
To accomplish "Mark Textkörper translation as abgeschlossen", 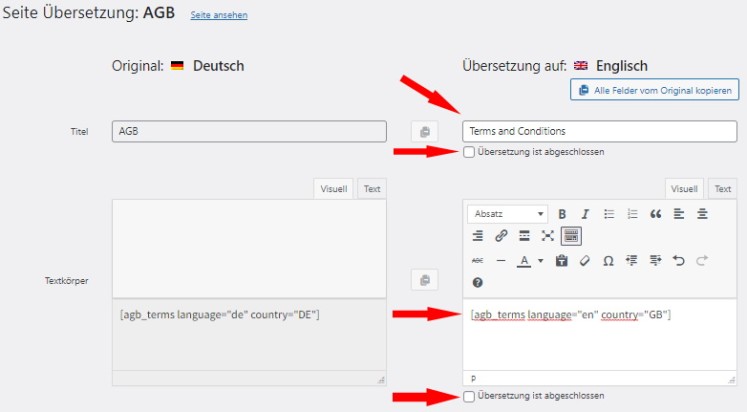I will point(469,396).
